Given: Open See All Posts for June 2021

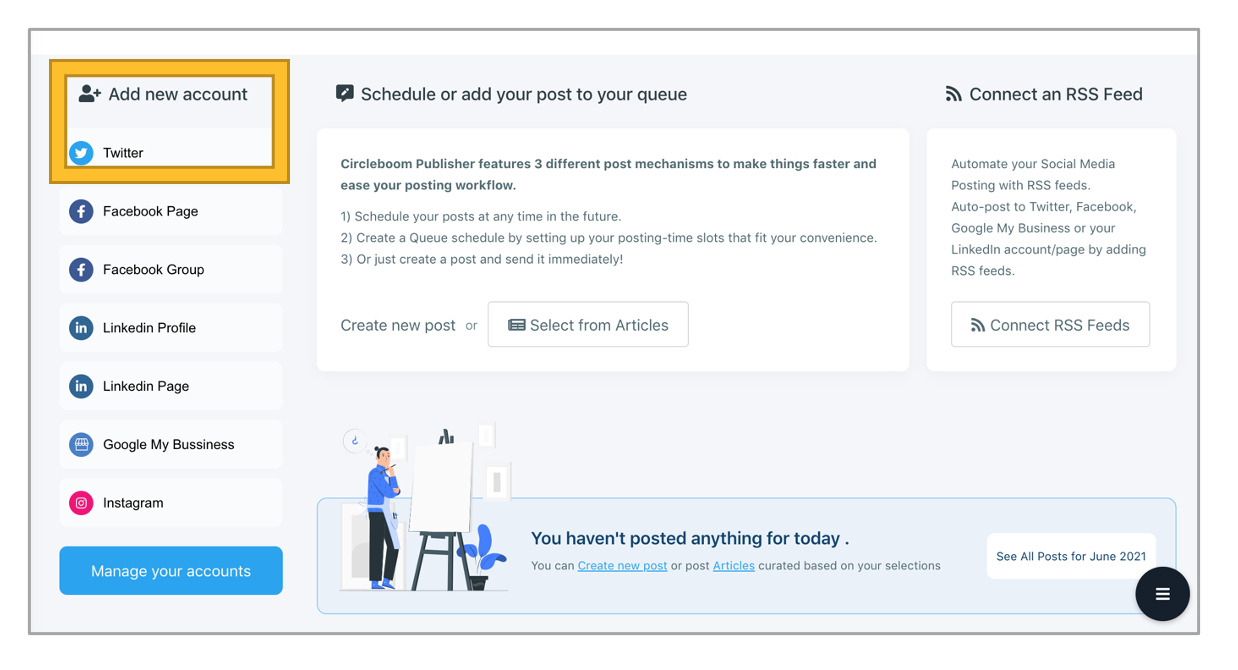Looking at the screenshot, I should pyautogui.click(x=1071, y=556).
